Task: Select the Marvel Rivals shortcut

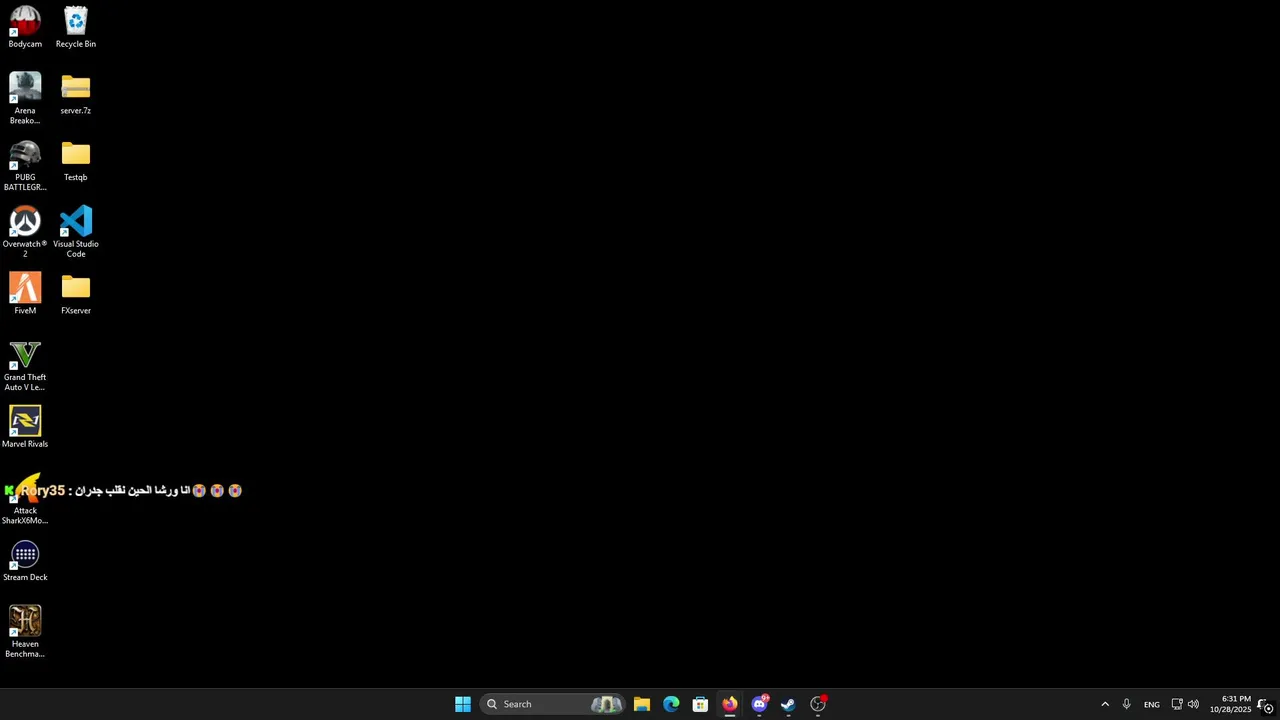Action: (x=25, y=427)
